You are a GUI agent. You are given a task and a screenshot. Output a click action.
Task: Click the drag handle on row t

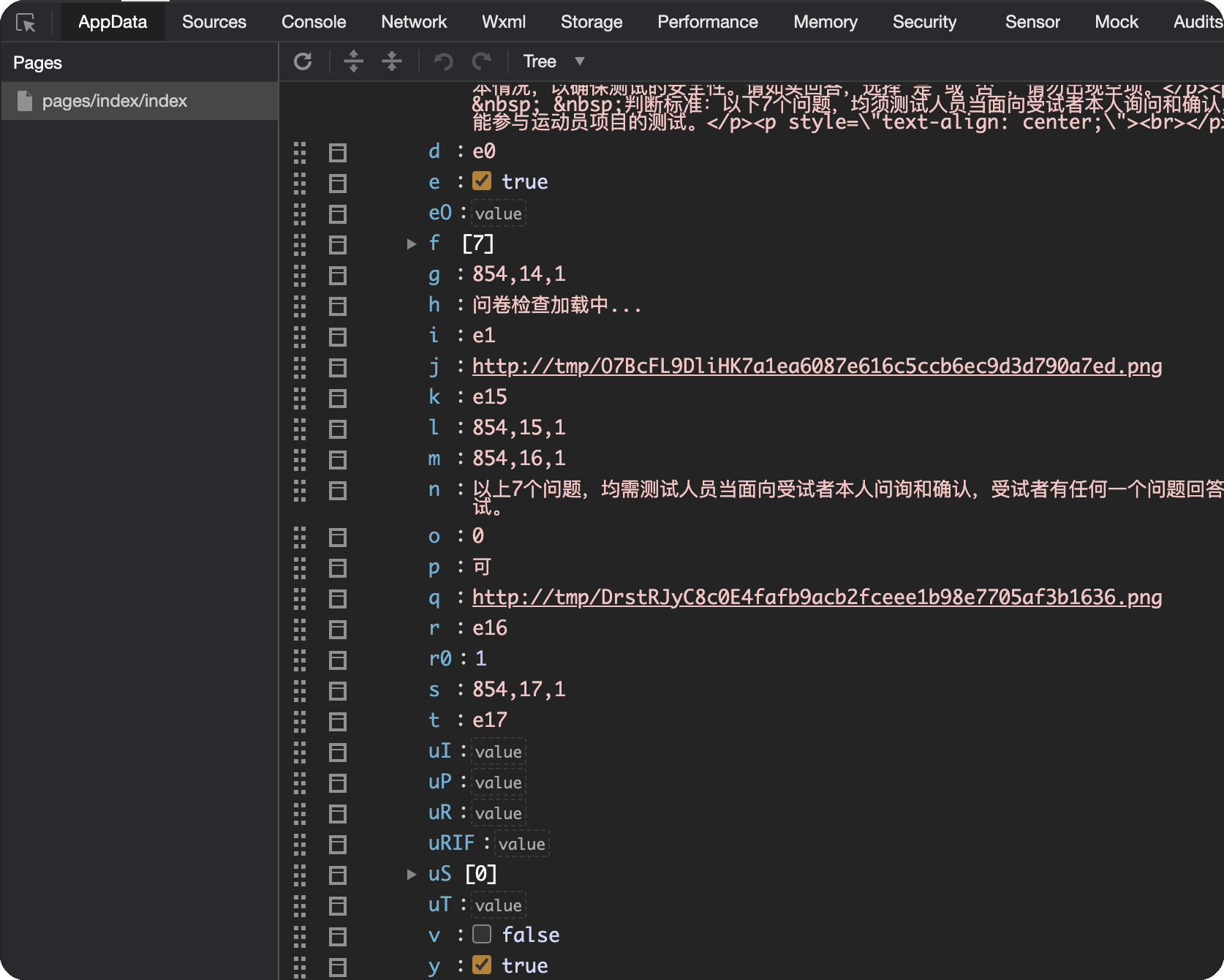[300, 721]
